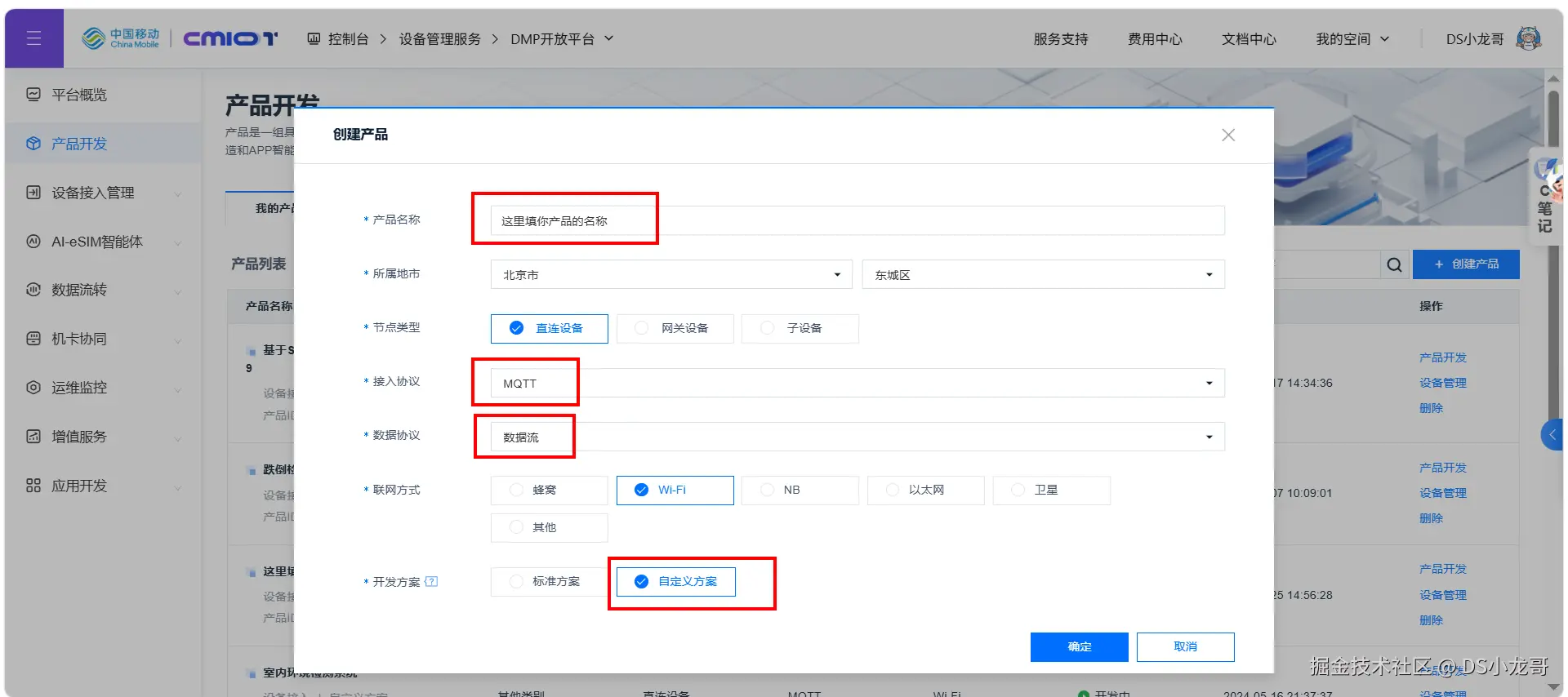
Task: Click the 开发方案 help question icon
Action: coord(432,582)
